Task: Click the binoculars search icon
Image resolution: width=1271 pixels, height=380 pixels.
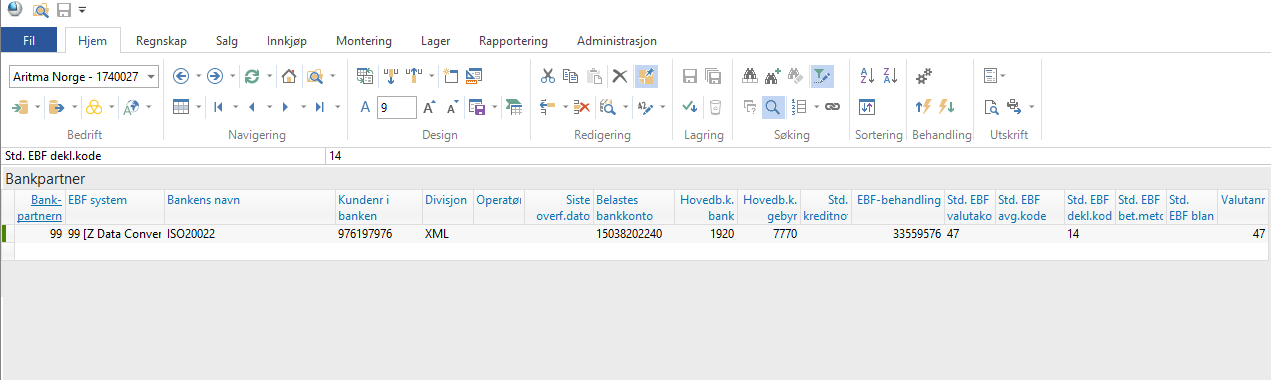Action: coord(750,76)
